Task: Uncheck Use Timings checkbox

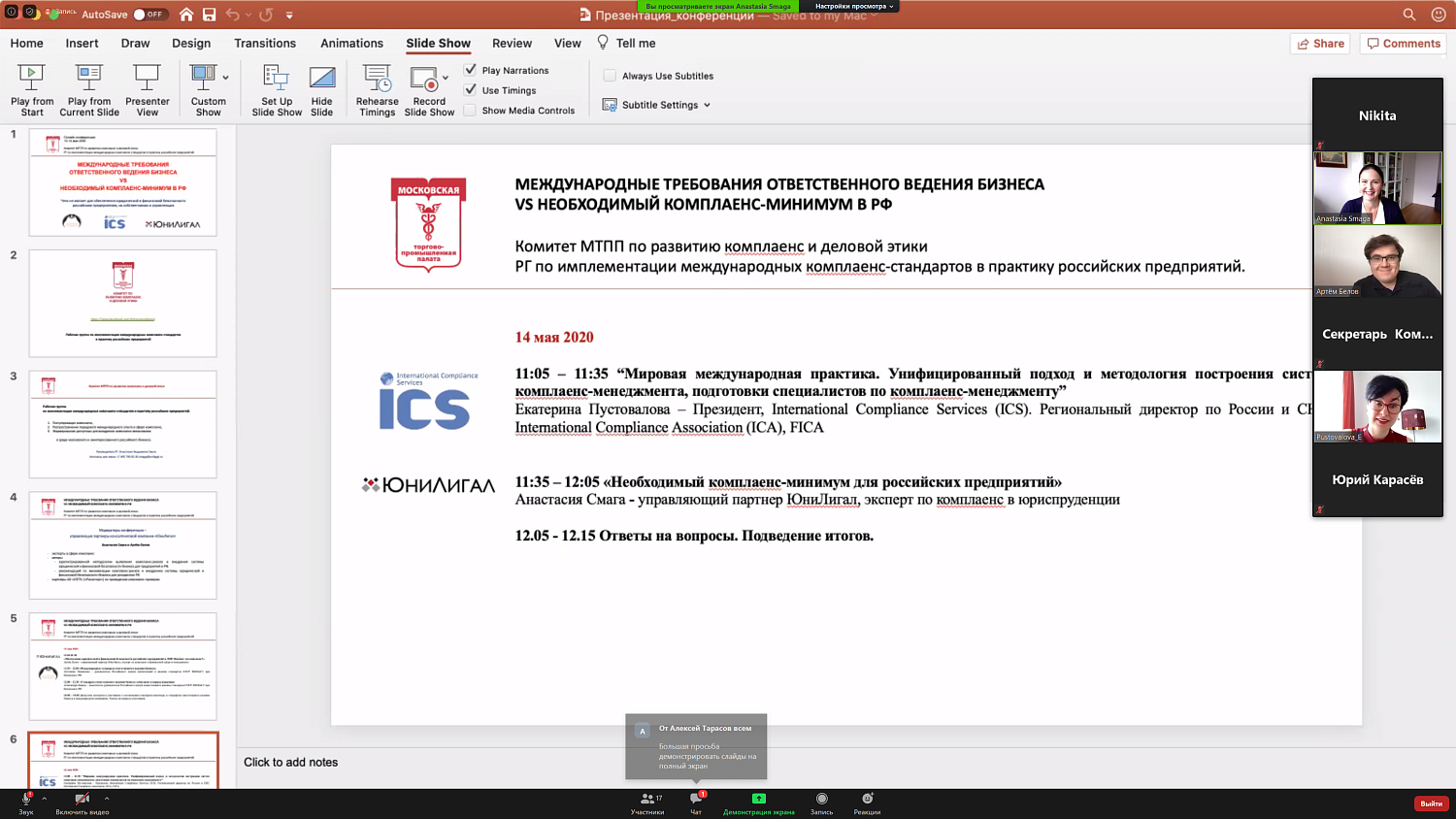Action: pyautogui.click(x=471, y=89)
